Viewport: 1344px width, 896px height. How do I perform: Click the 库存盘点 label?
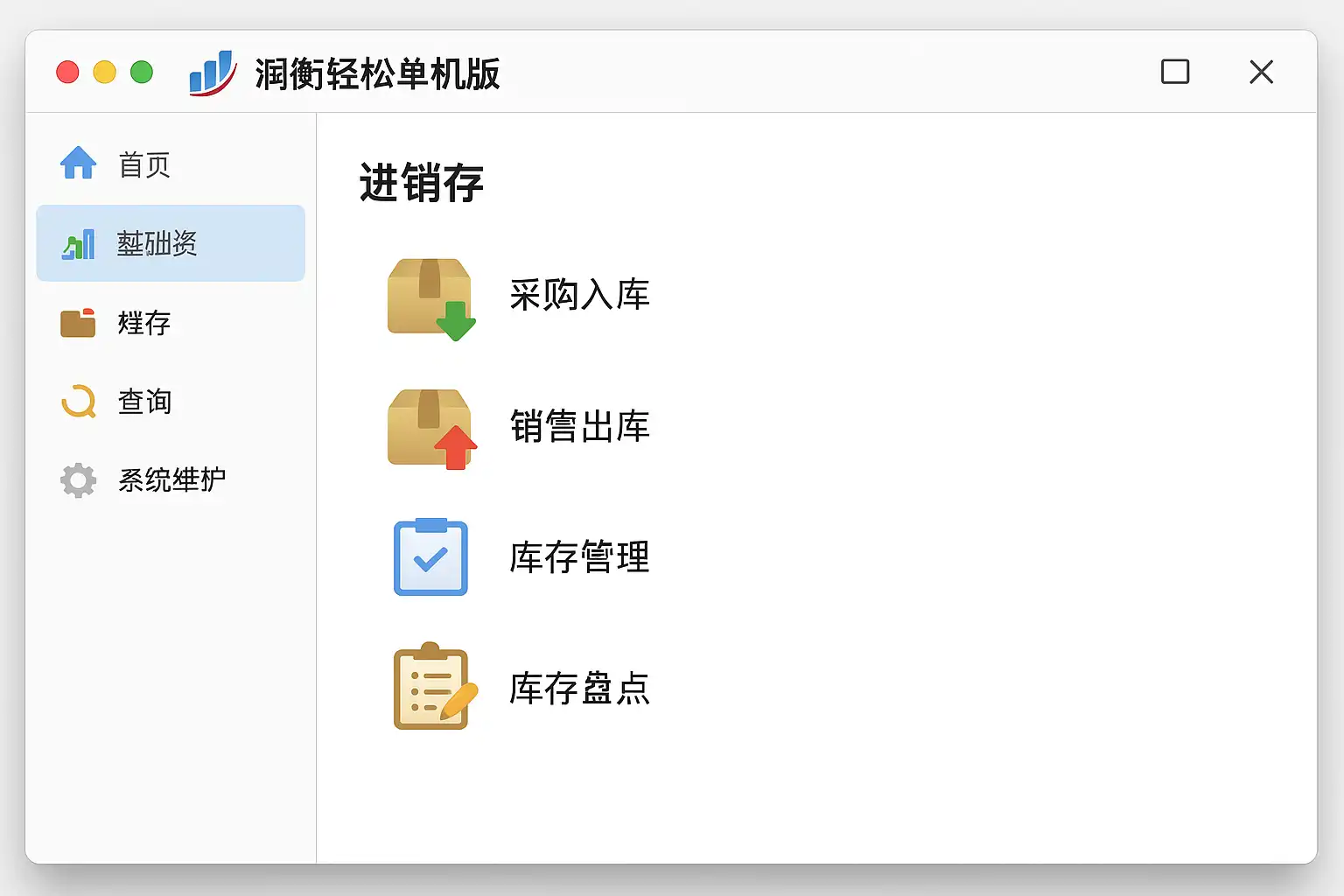(579, 689)
